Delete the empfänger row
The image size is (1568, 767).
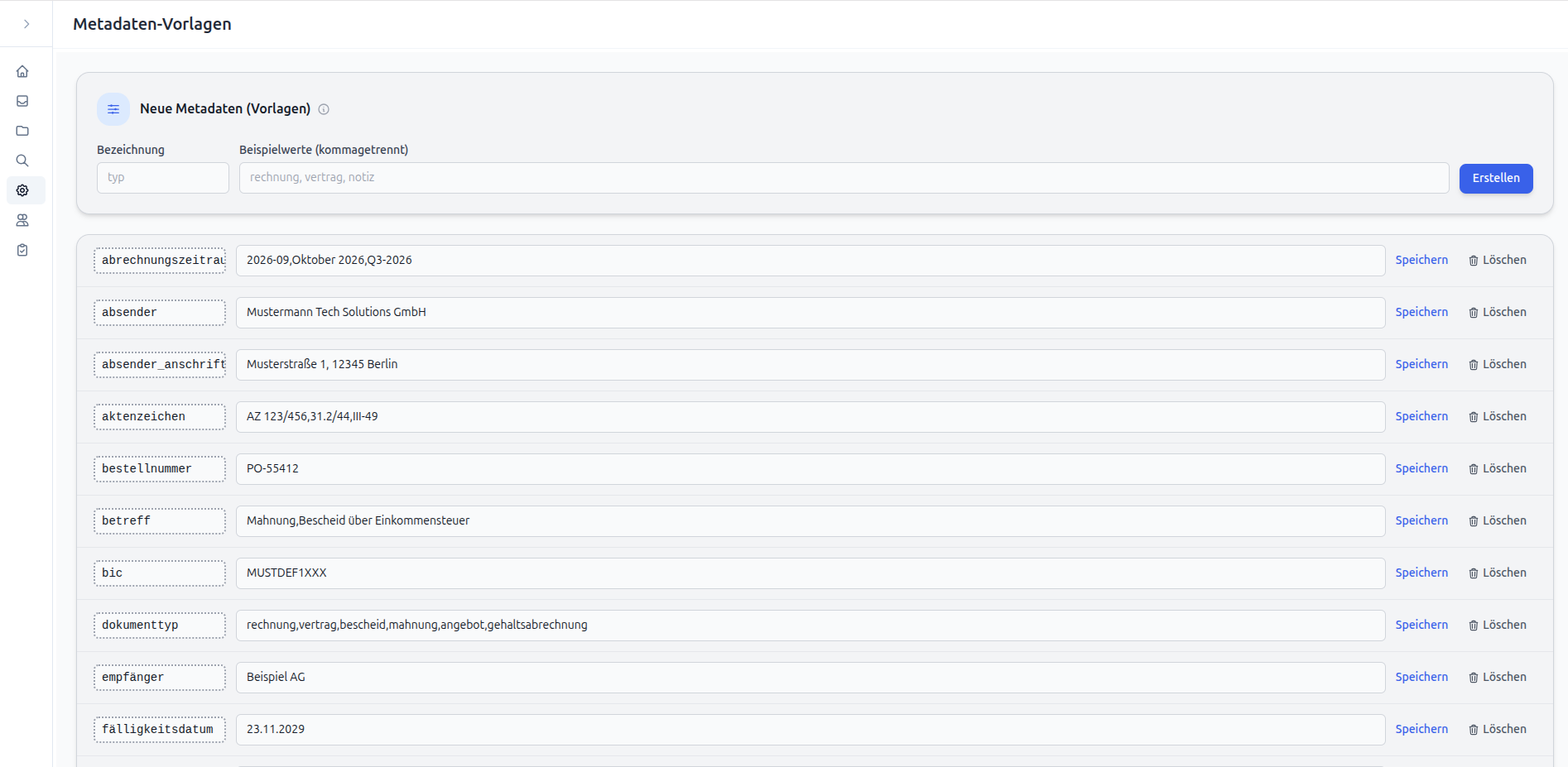[x=1497, y=677]
